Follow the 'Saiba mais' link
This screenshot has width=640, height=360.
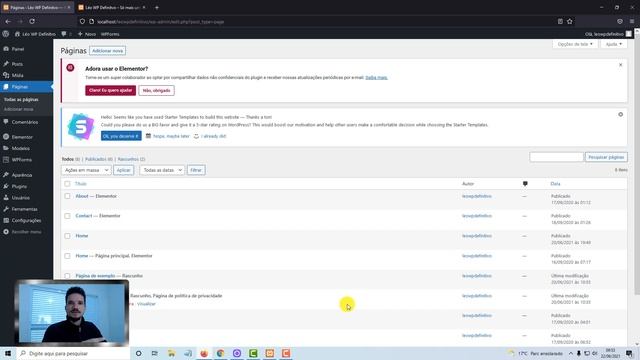(376, 78)
